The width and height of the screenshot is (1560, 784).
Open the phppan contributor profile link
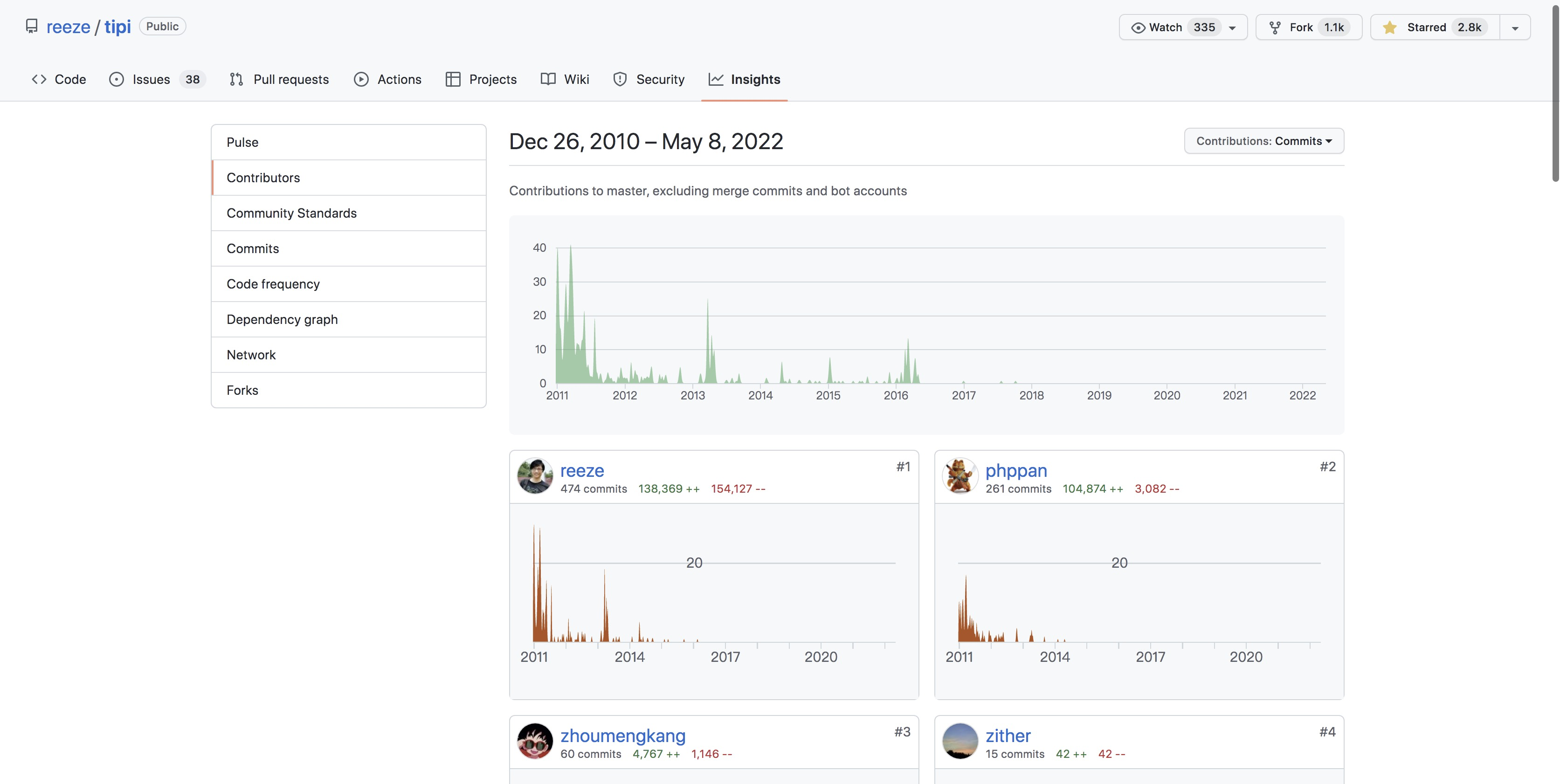click(x=1015, y=470)
